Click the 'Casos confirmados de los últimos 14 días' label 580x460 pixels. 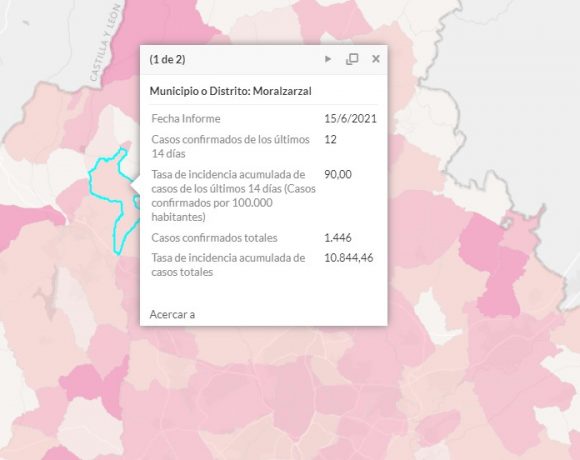tap(230, 146)
